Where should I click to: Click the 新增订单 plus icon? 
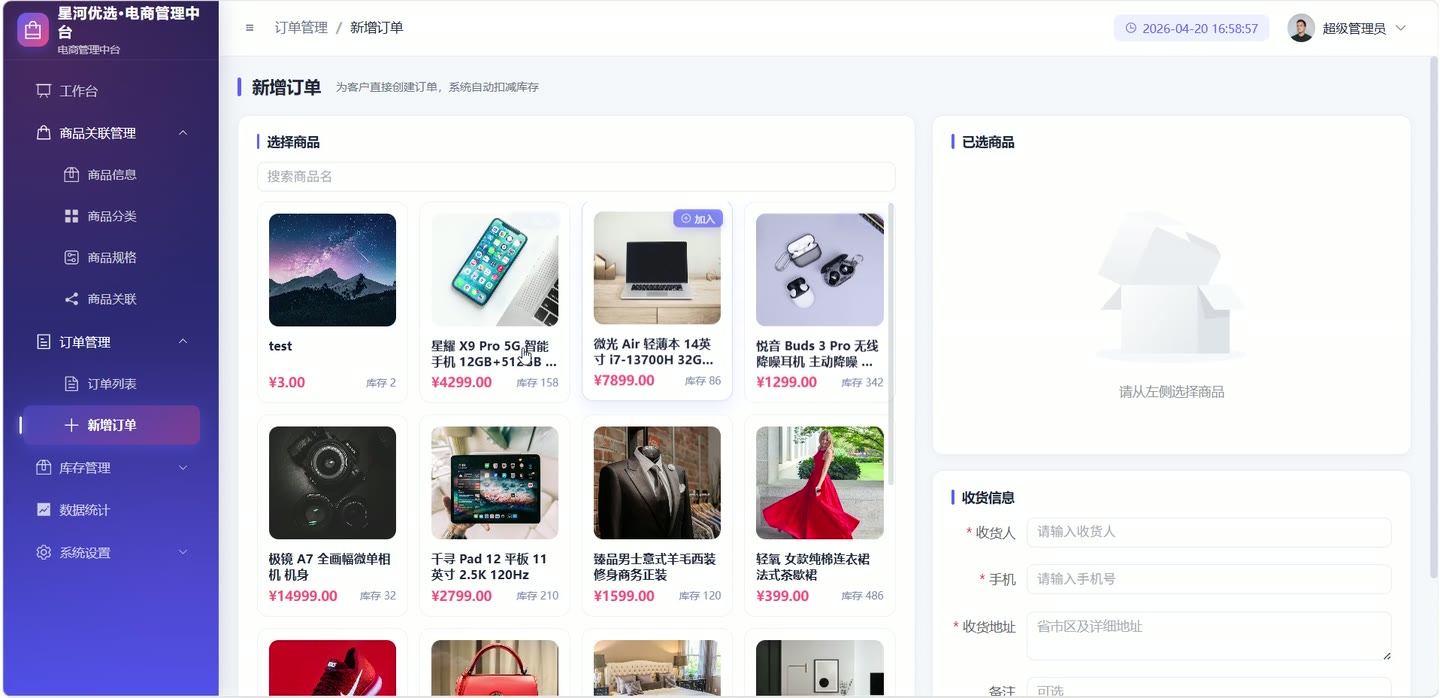click(x=71, y=425)
